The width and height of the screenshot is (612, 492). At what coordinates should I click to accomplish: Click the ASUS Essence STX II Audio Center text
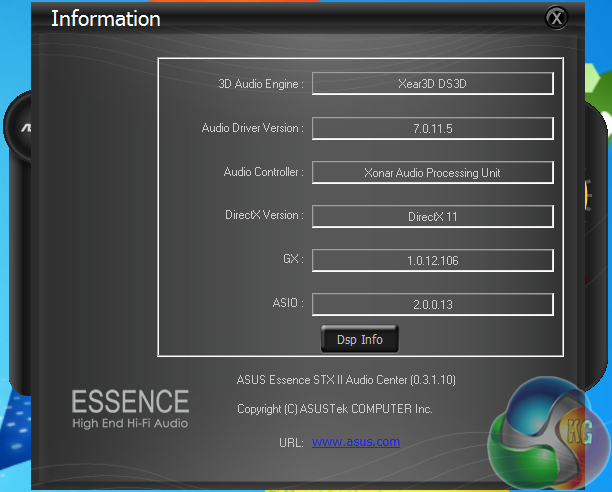[346, 380]
